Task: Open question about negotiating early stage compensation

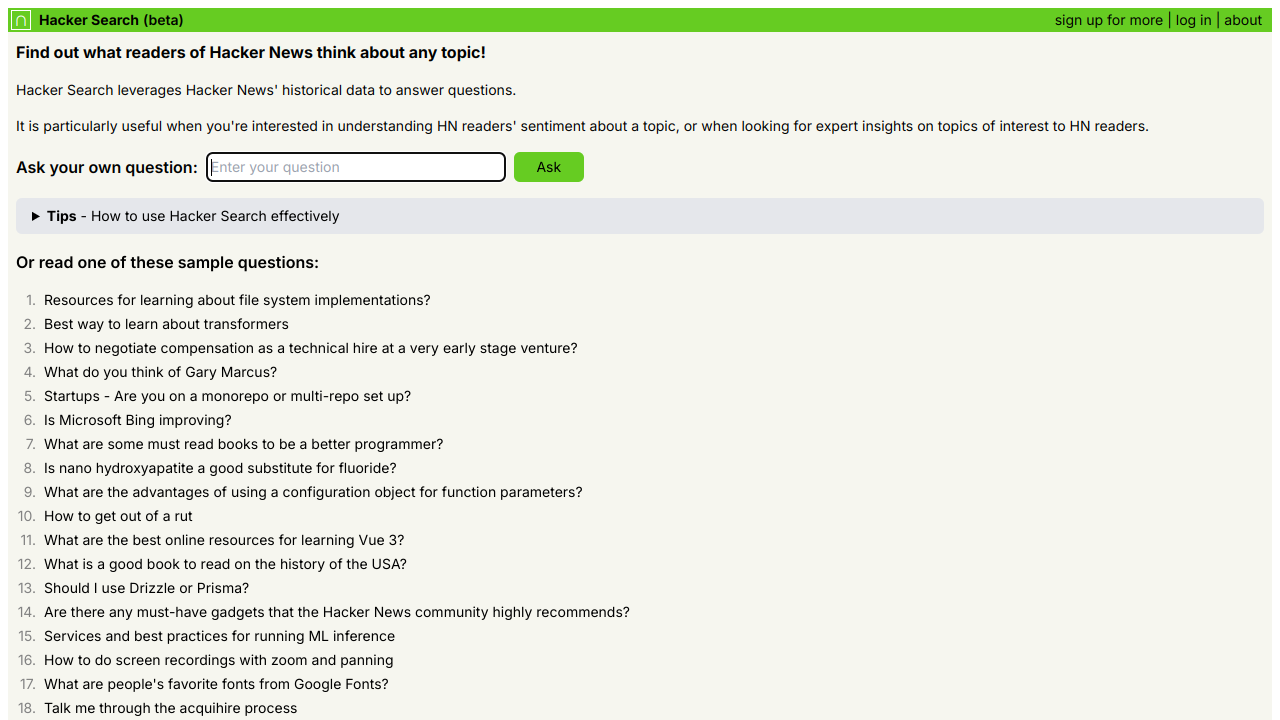Action: pyautogui.click(x=311, y=348)
